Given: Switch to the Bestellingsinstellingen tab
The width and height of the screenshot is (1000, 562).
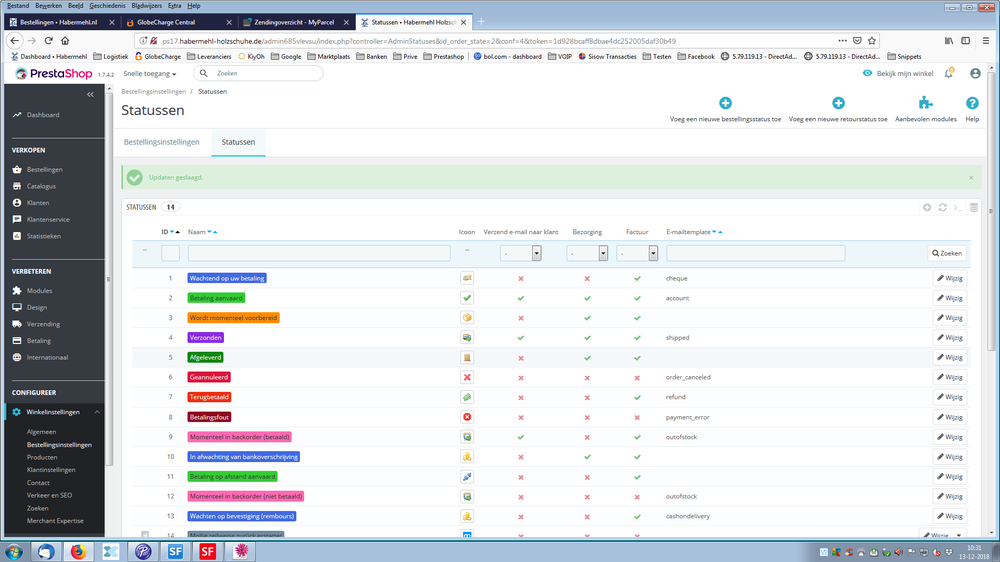Looking at the screenshot, I should pyautogui.click(x=161, y=142).
